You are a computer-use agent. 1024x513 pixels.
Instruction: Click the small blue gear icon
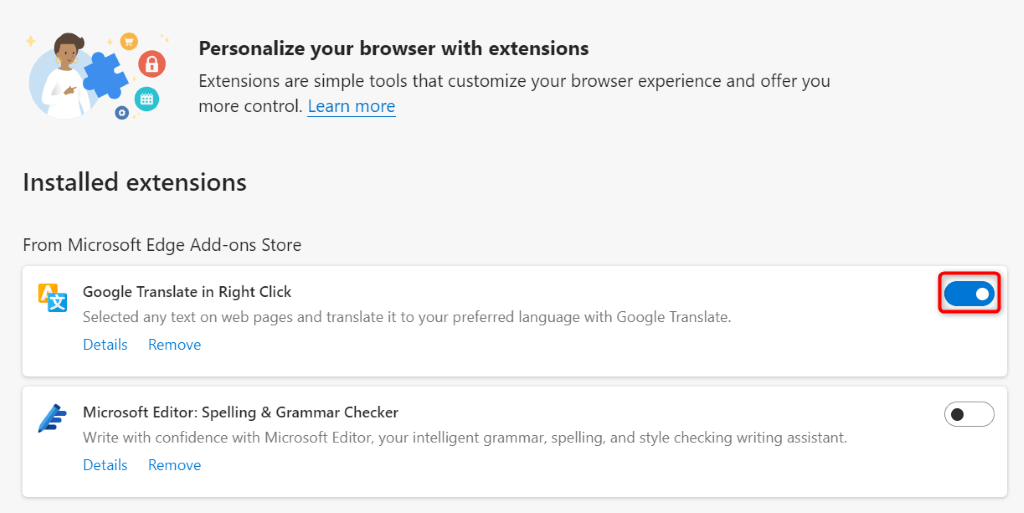(122, 113)
